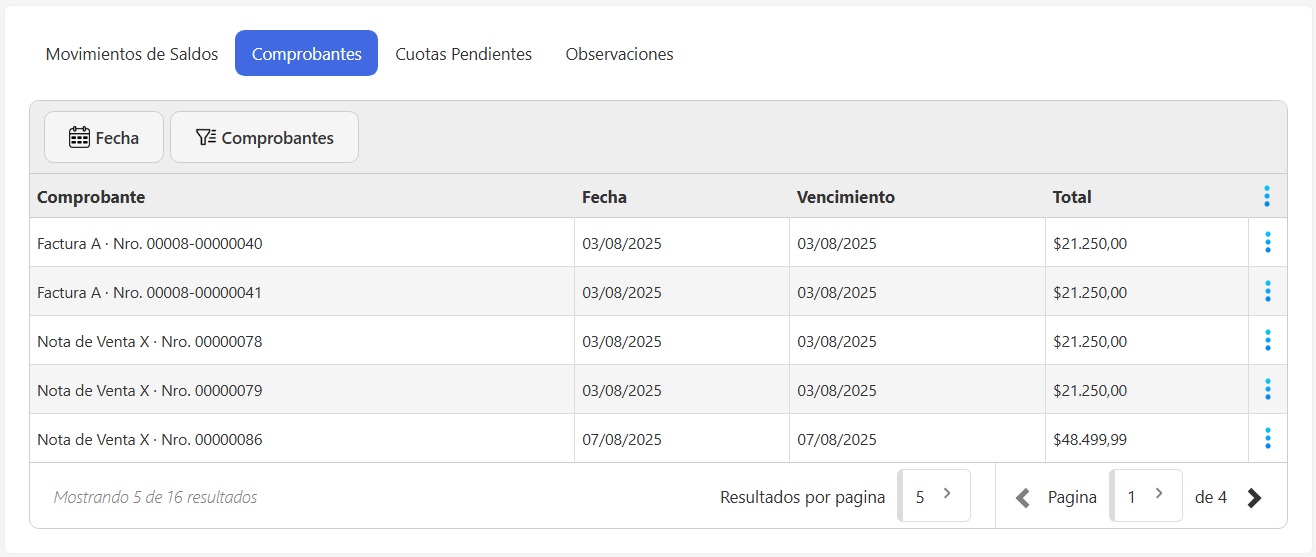
Task: Open actions menu for Factura A 00008-00000041
Action: pos(1267,292)
